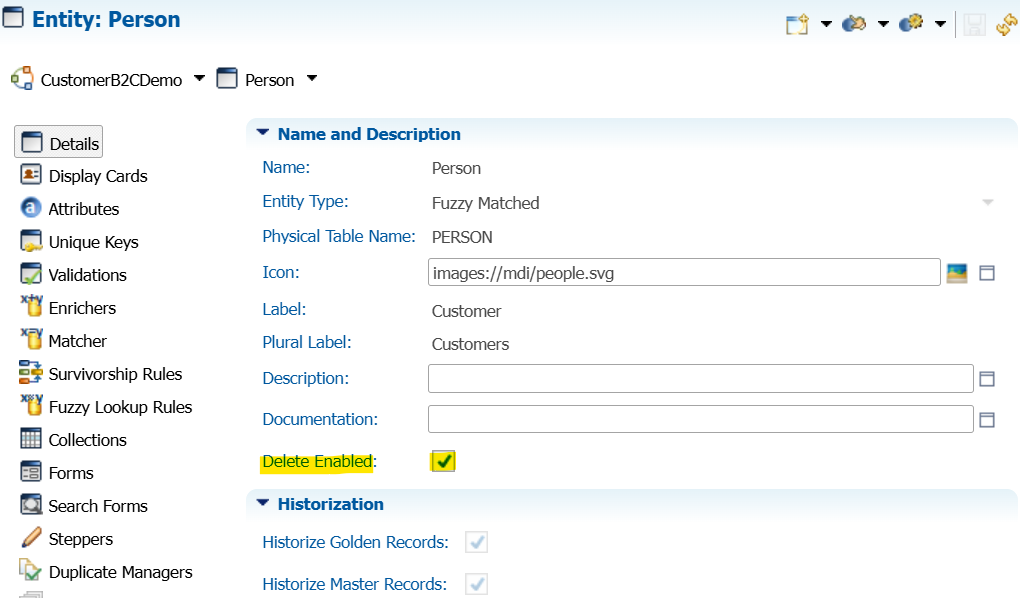
Task: Open the Display Cards icon
Action: pos(31,175)
